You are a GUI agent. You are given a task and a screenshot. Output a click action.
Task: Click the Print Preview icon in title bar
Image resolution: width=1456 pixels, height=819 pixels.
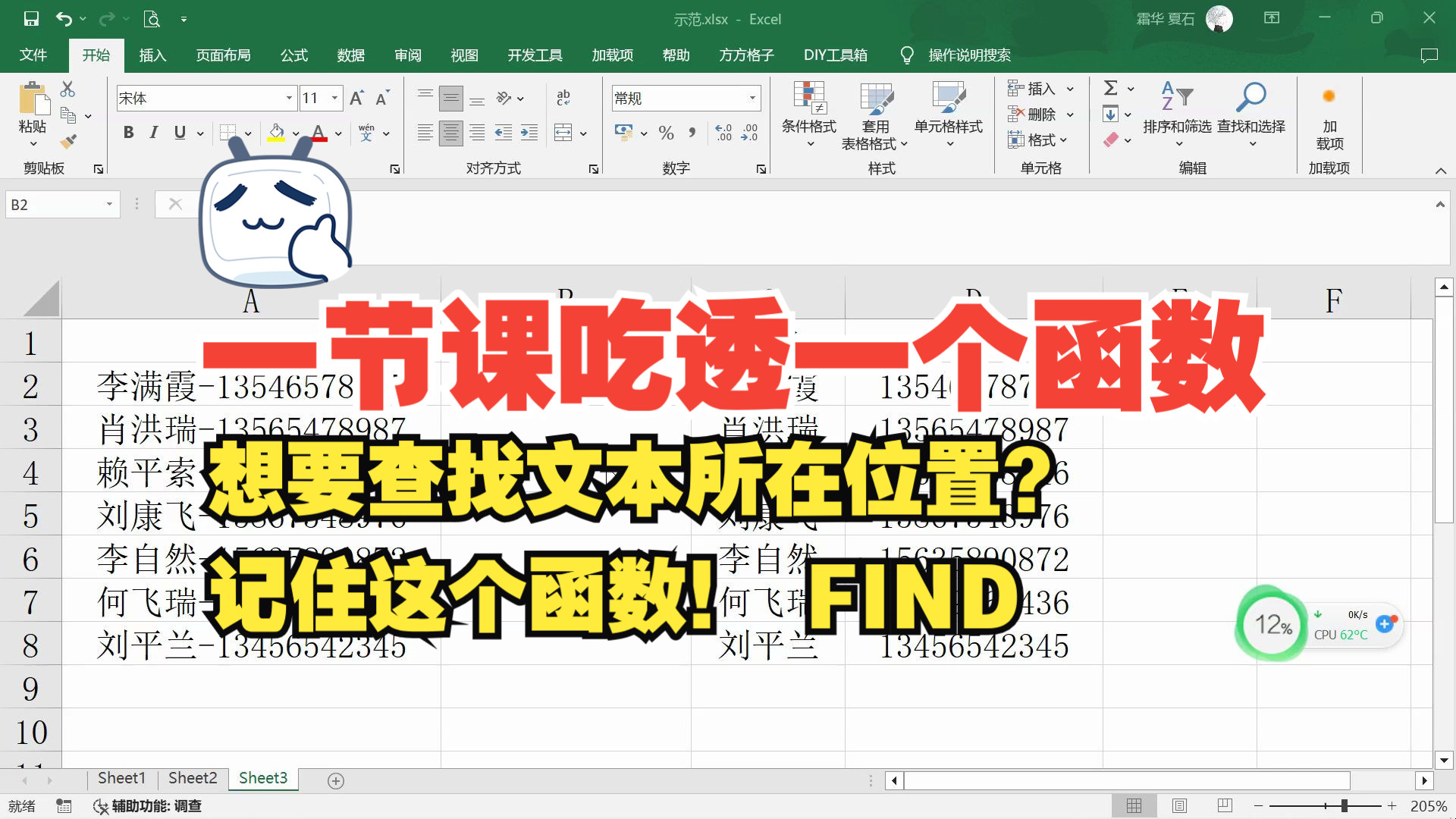(152, 19)
